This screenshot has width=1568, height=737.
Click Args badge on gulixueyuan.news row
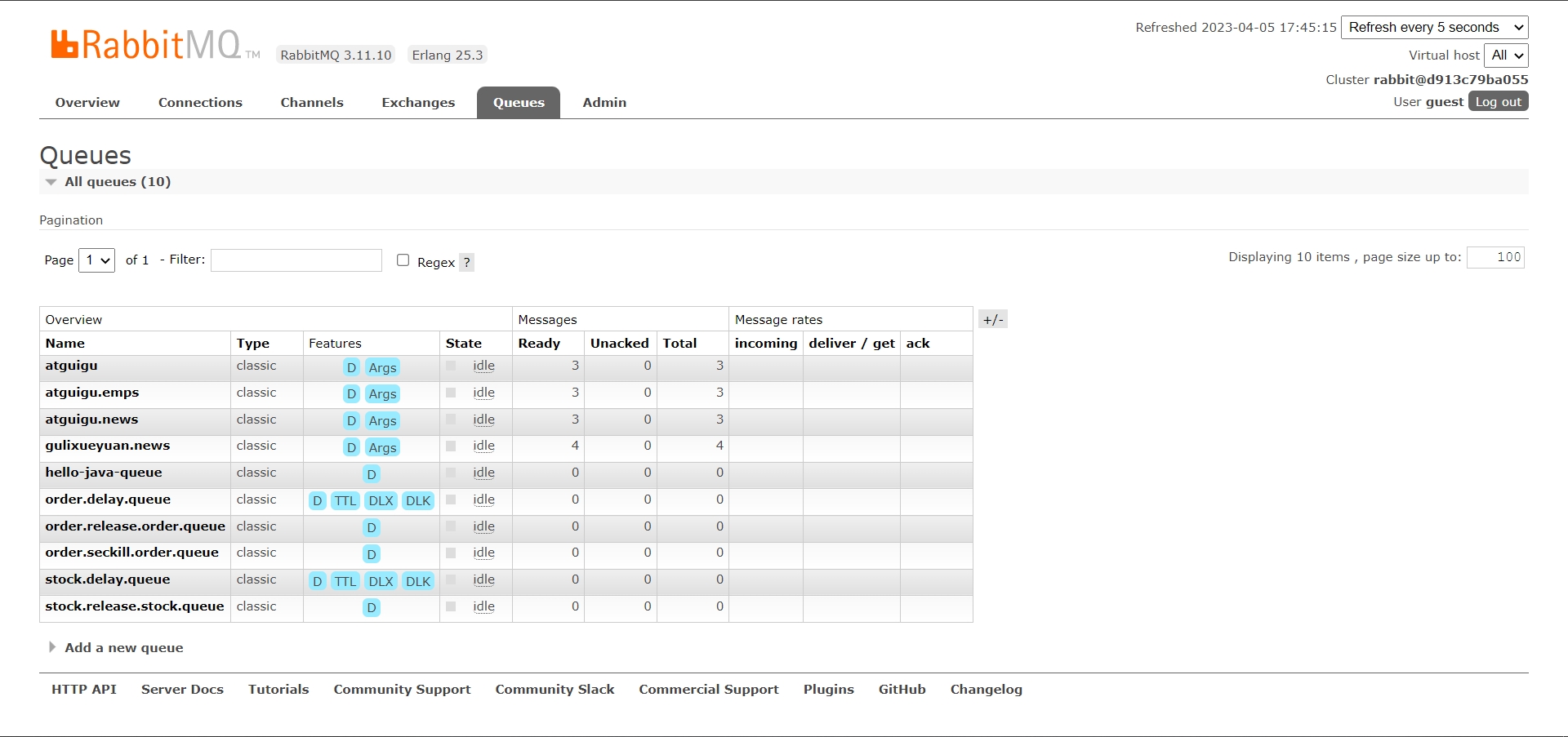(x=382, y=447)
